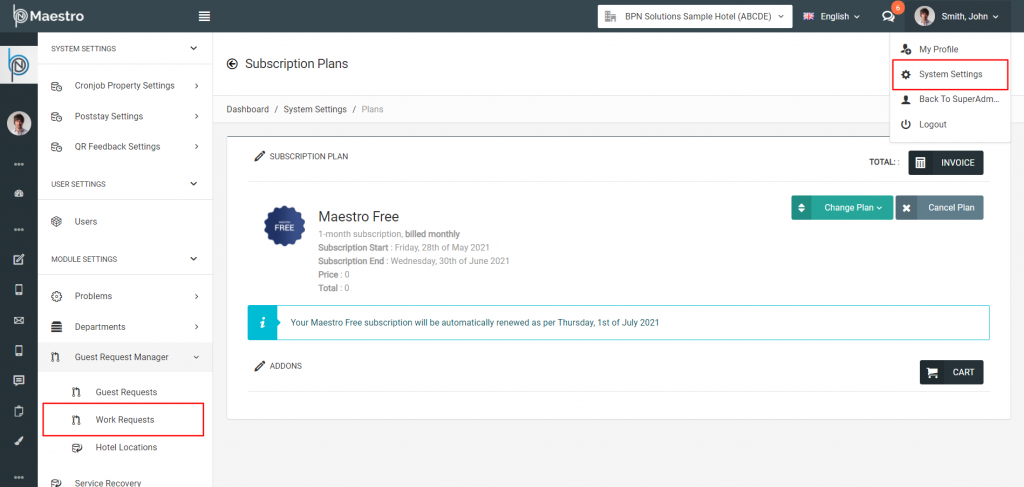Click the Maestro logo in the header
Screen dimensions: 1024x487
49,16
